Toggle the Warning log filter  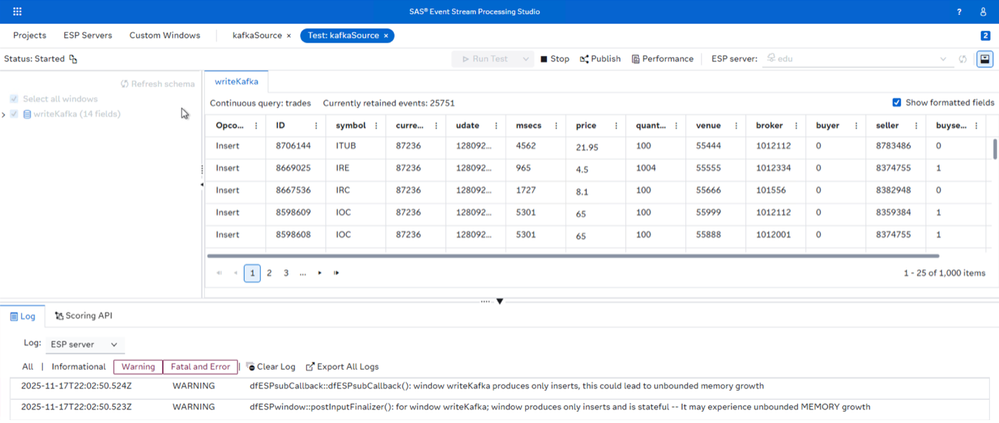[138, 366]
